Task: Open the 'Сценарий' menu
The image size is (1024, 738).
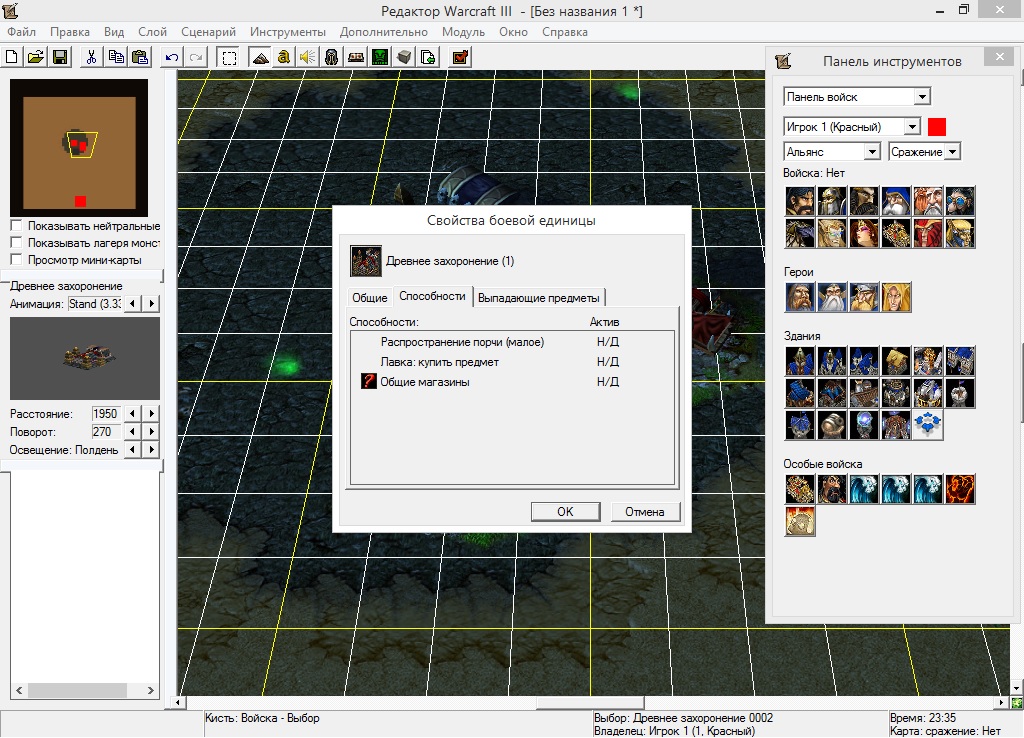Action: tap(208, 32)
